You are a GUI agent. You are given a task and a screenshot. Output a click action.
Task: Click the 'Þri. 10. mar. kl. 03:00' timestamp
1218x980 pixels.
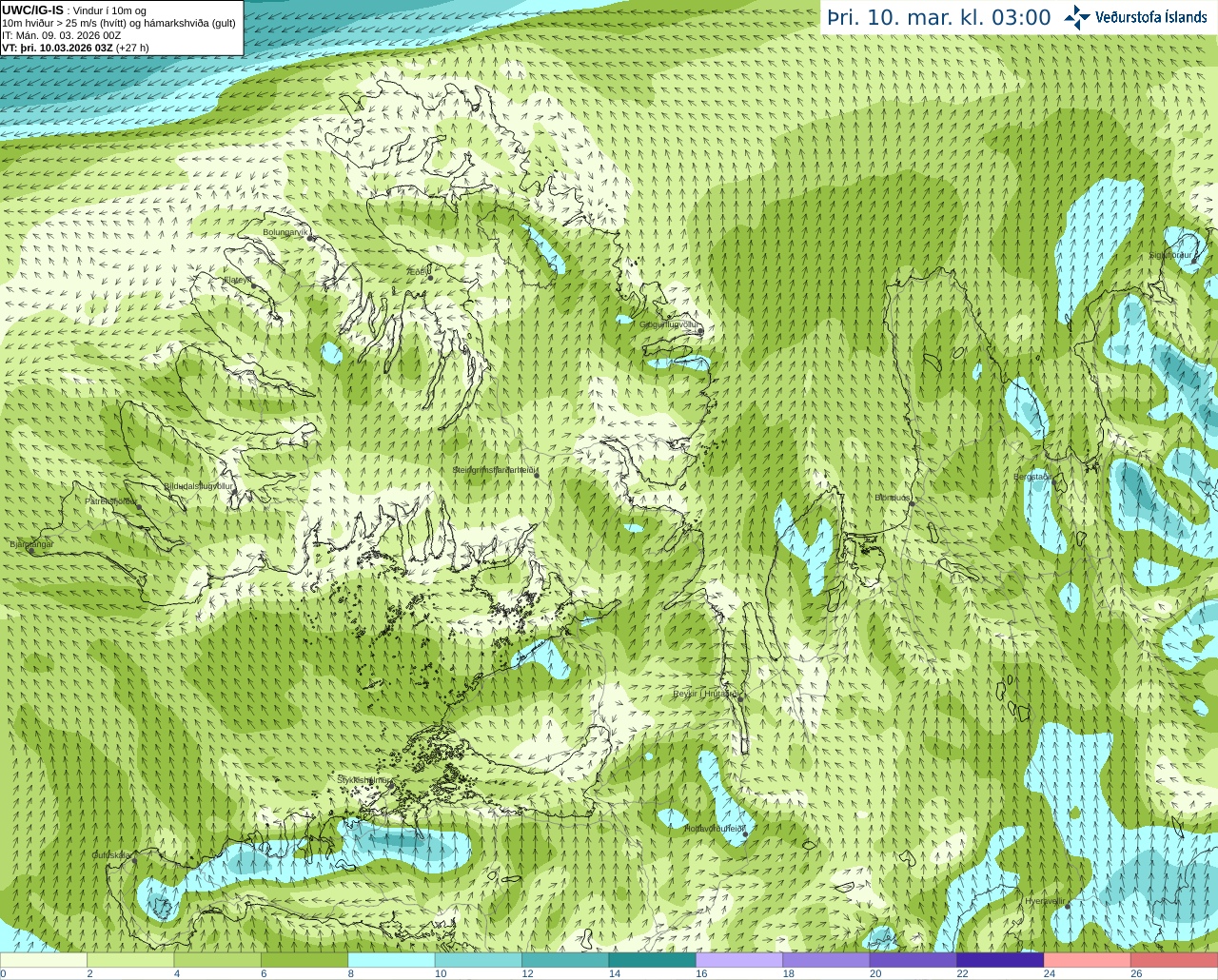click(938, 17)
